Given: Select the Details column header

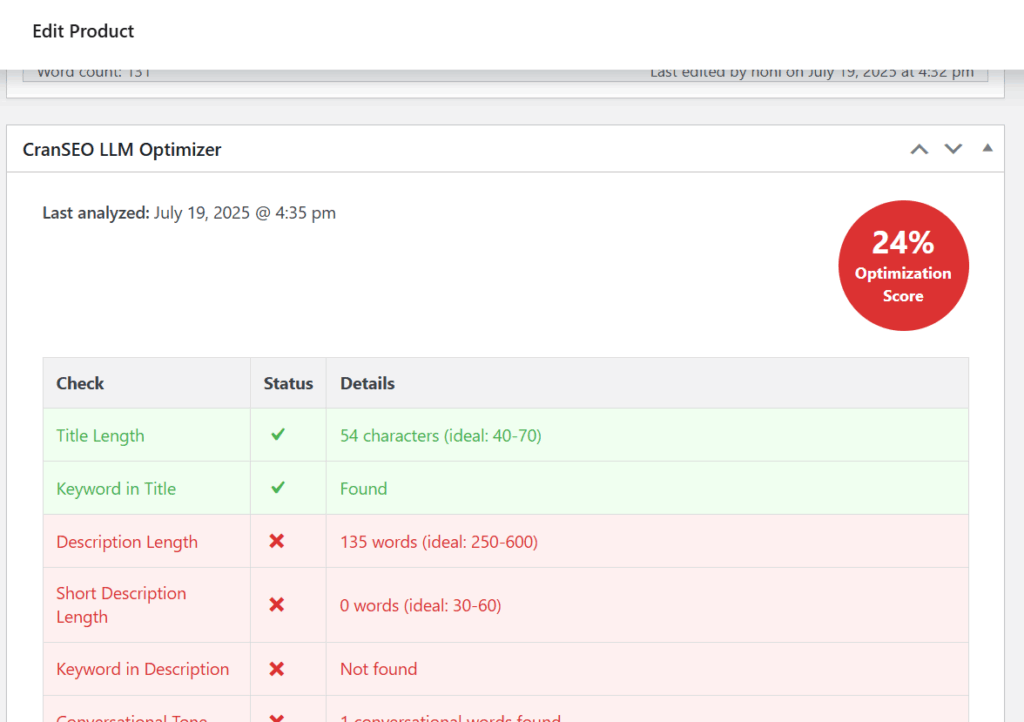Looking at the screenshot, I should [x=367, y=383].
